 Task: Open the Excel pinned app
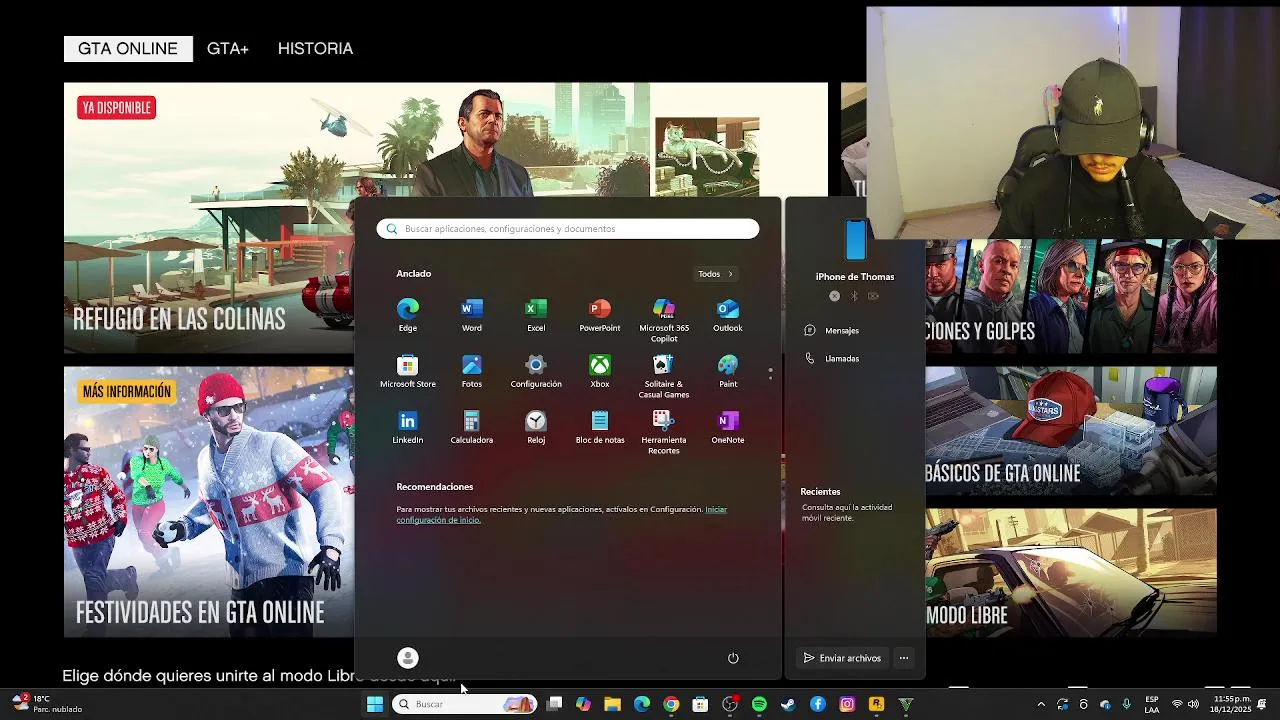coord(536,315)
